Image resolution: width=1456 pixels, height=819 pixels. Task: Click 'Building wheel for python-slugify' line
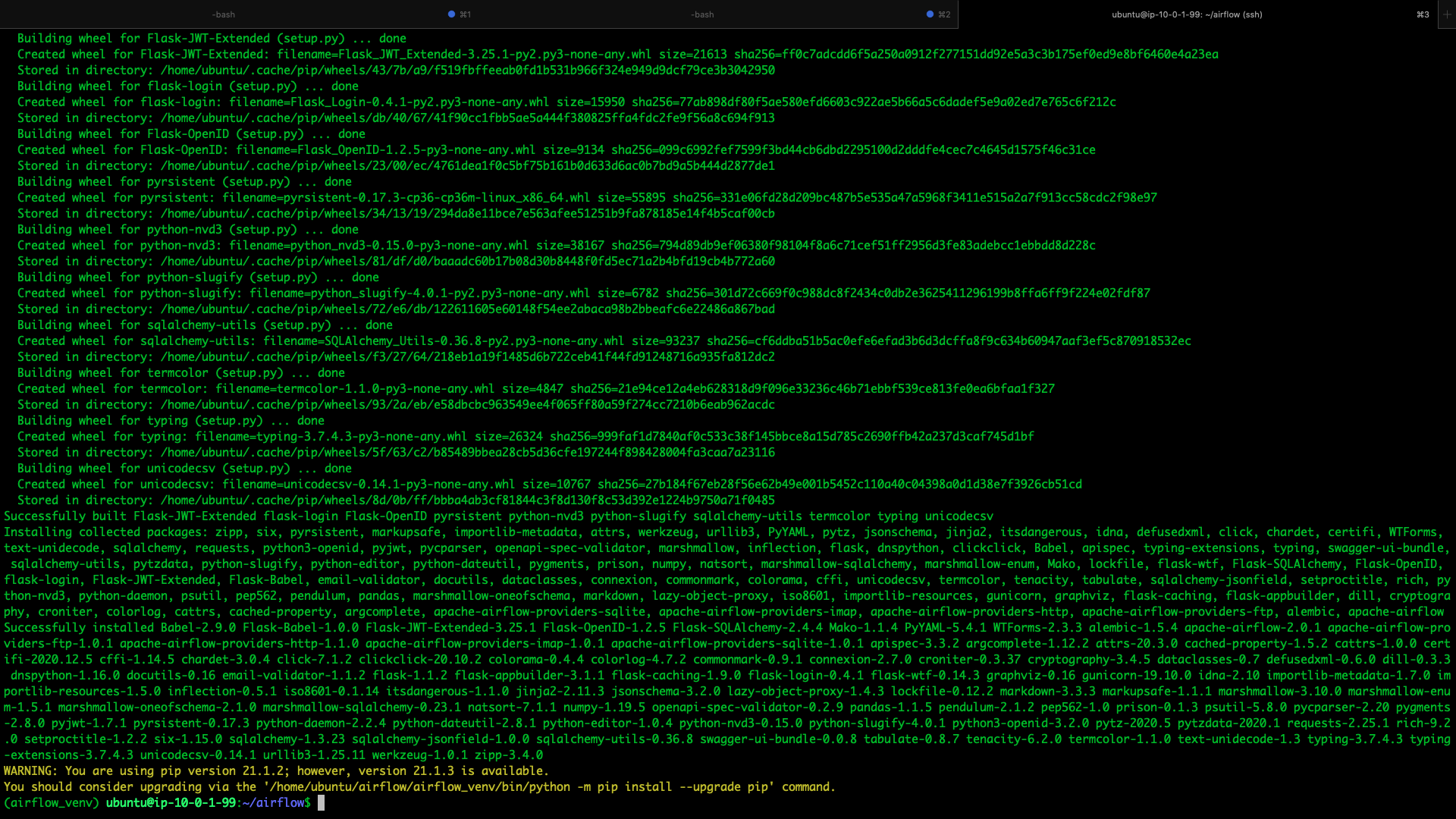198,277
